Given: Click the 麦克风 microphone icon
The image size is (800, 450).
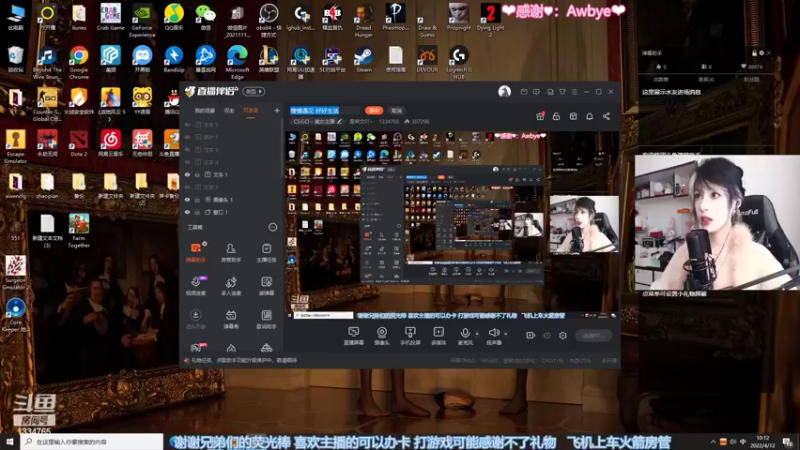Looking at the screenshot, I should click(465, 333).
